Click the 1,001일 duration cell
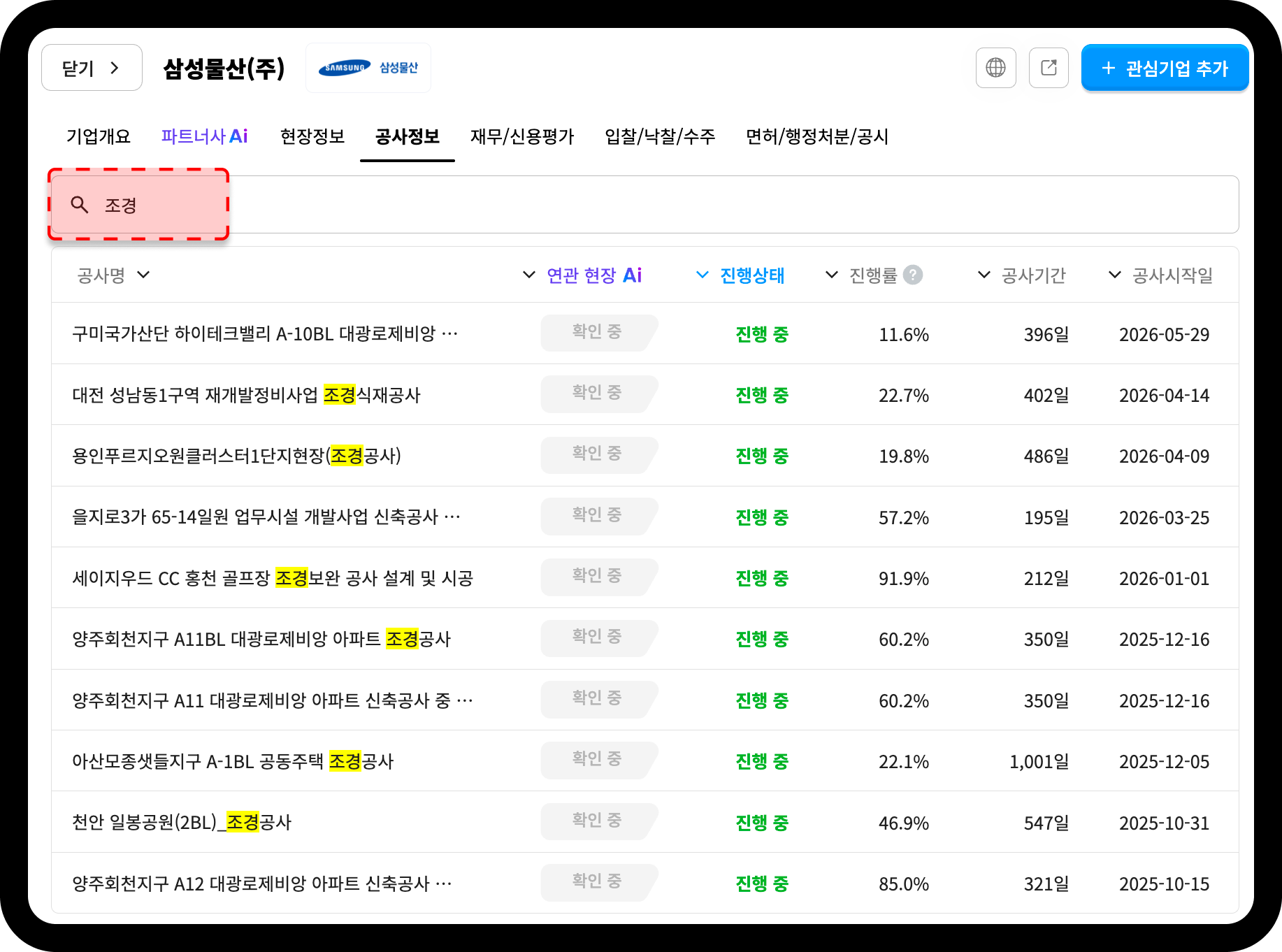The image size is (1282, 952). [1039, 762]
